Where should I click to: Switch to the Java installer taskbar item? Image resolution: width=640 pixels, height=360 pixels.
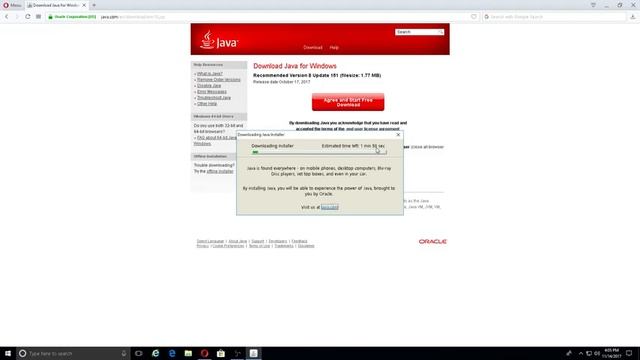coord(253,353)
